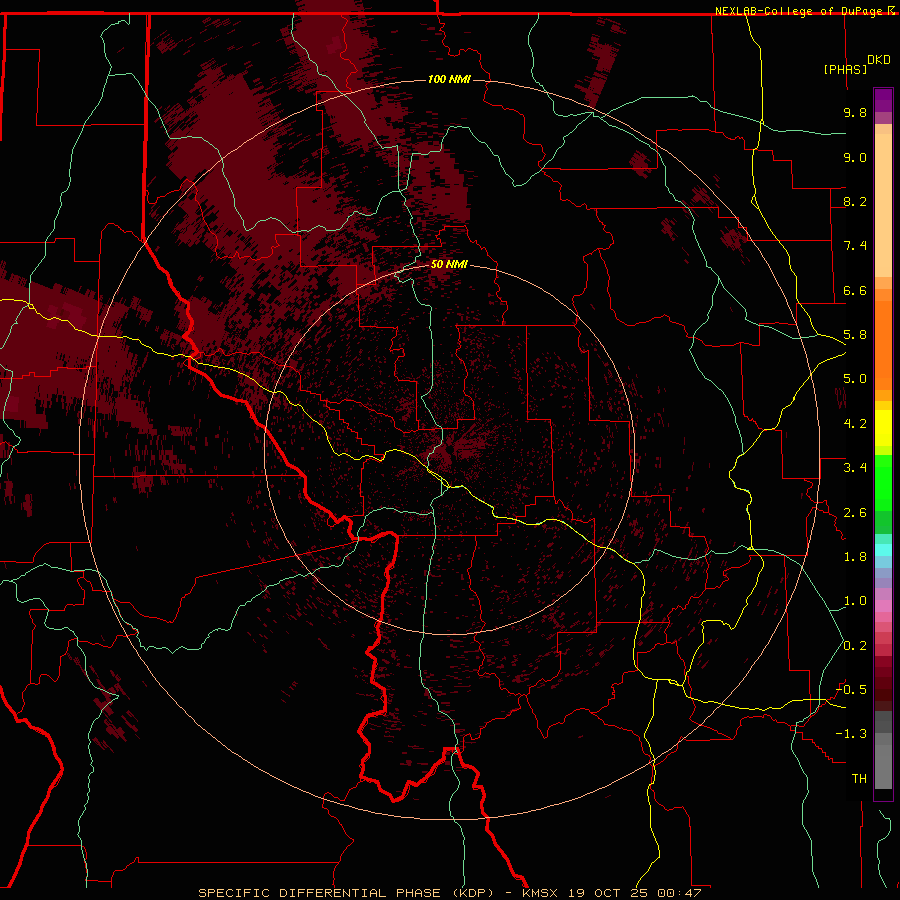
Task: Pick the gray band at the scale bottom
Action: pos(883,752)
